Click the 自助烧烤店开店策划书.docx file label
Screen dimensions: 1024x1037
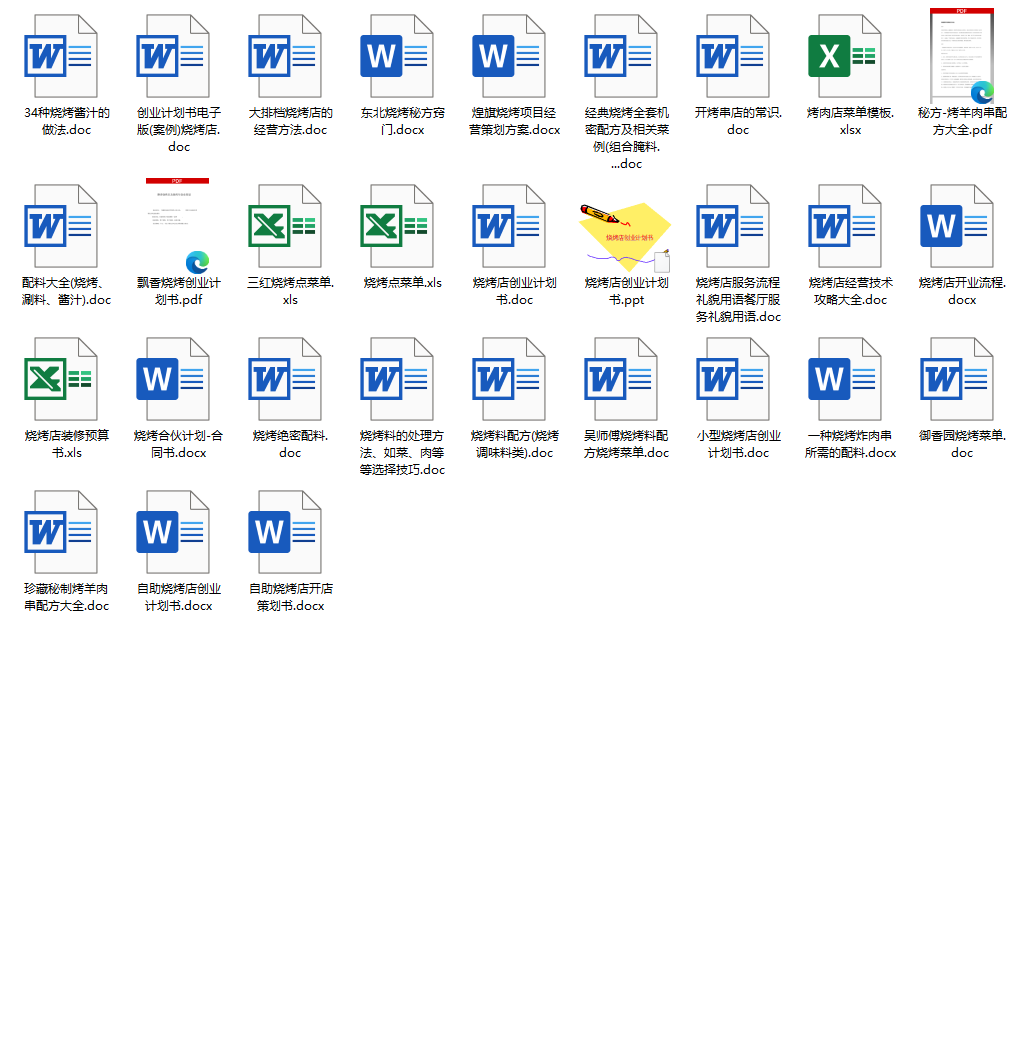click(x=290, y=597)
